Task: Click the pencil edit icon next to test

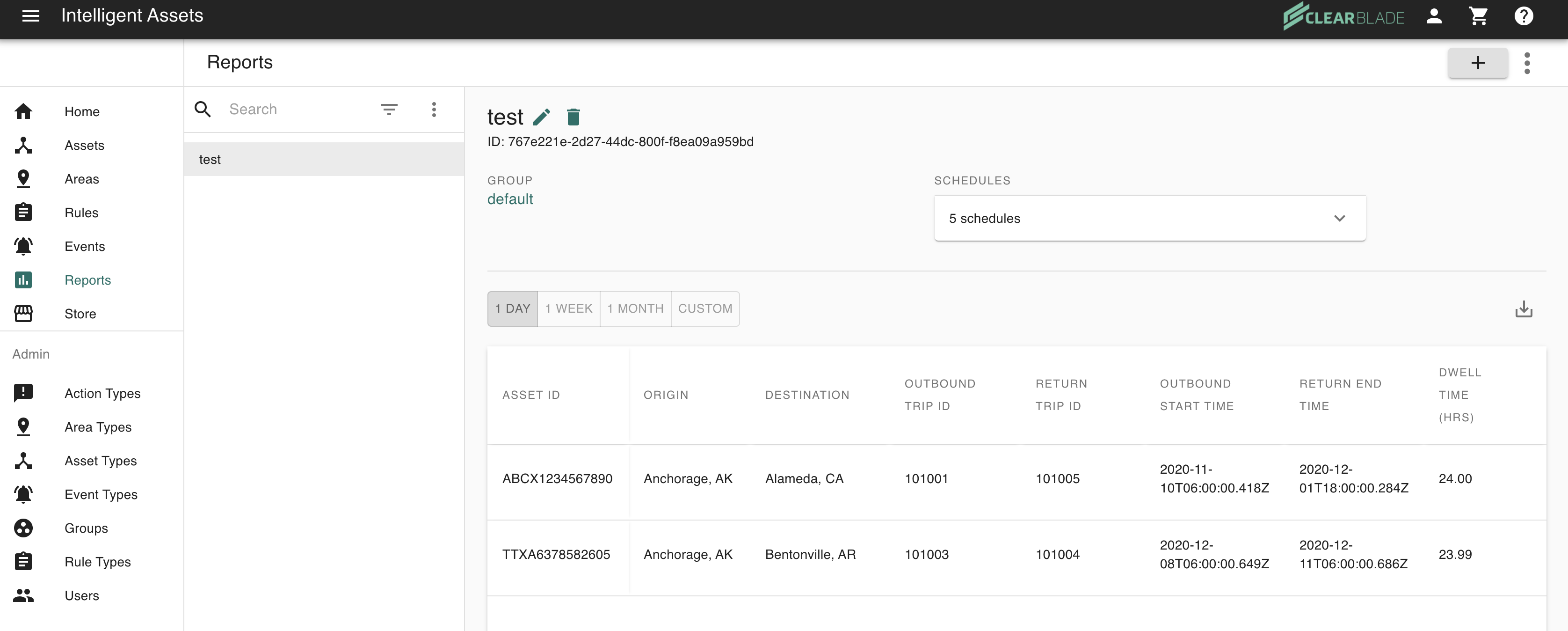Action: (x=541, y=117)
